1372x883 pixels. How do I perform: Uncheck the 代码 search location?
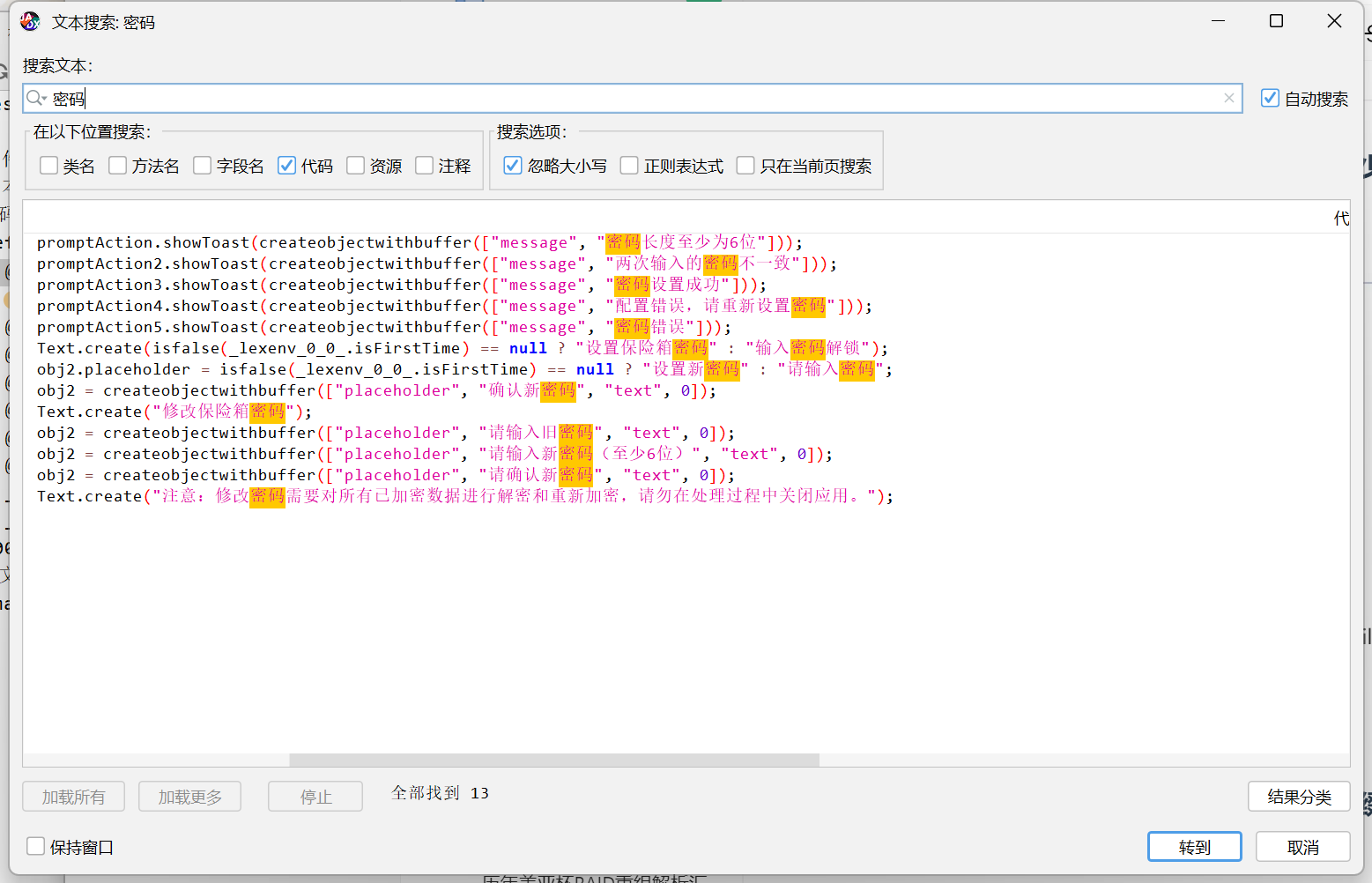[287, 166]
